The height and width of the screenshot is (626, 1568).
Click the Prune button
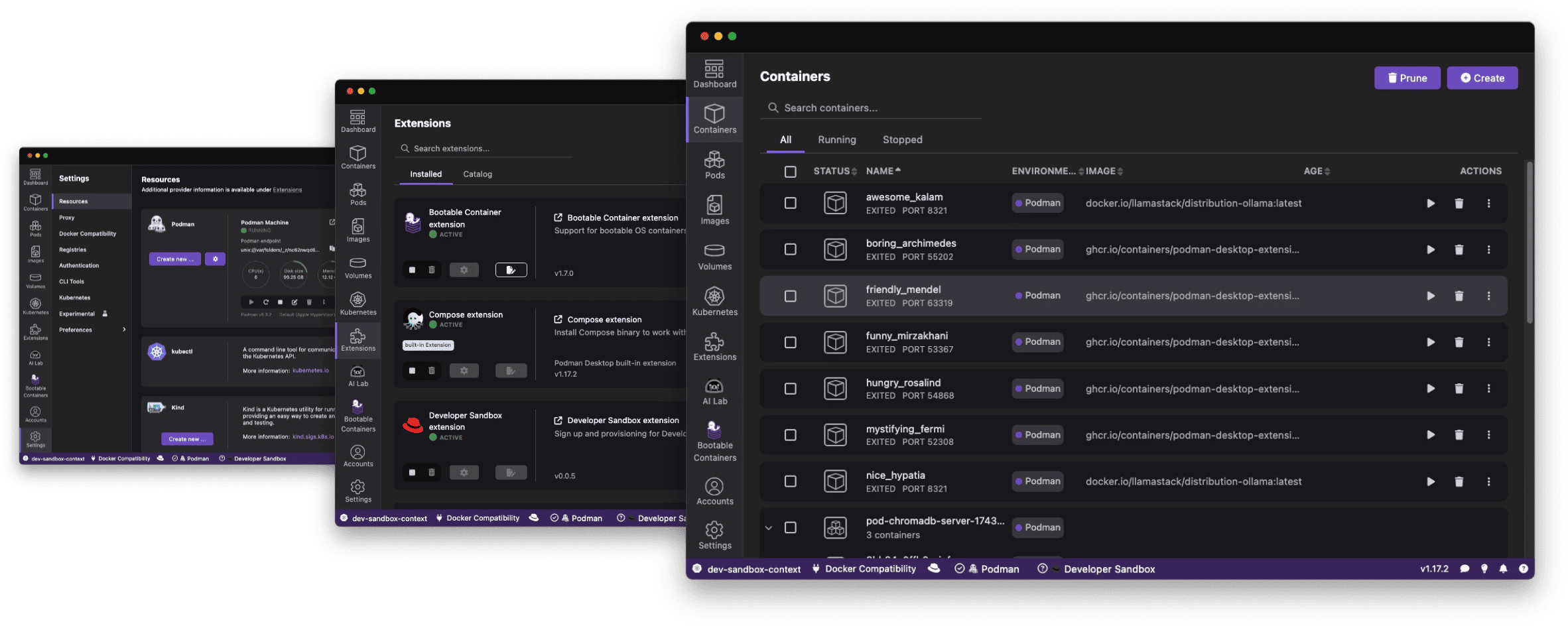click(x=1407, y=78)
